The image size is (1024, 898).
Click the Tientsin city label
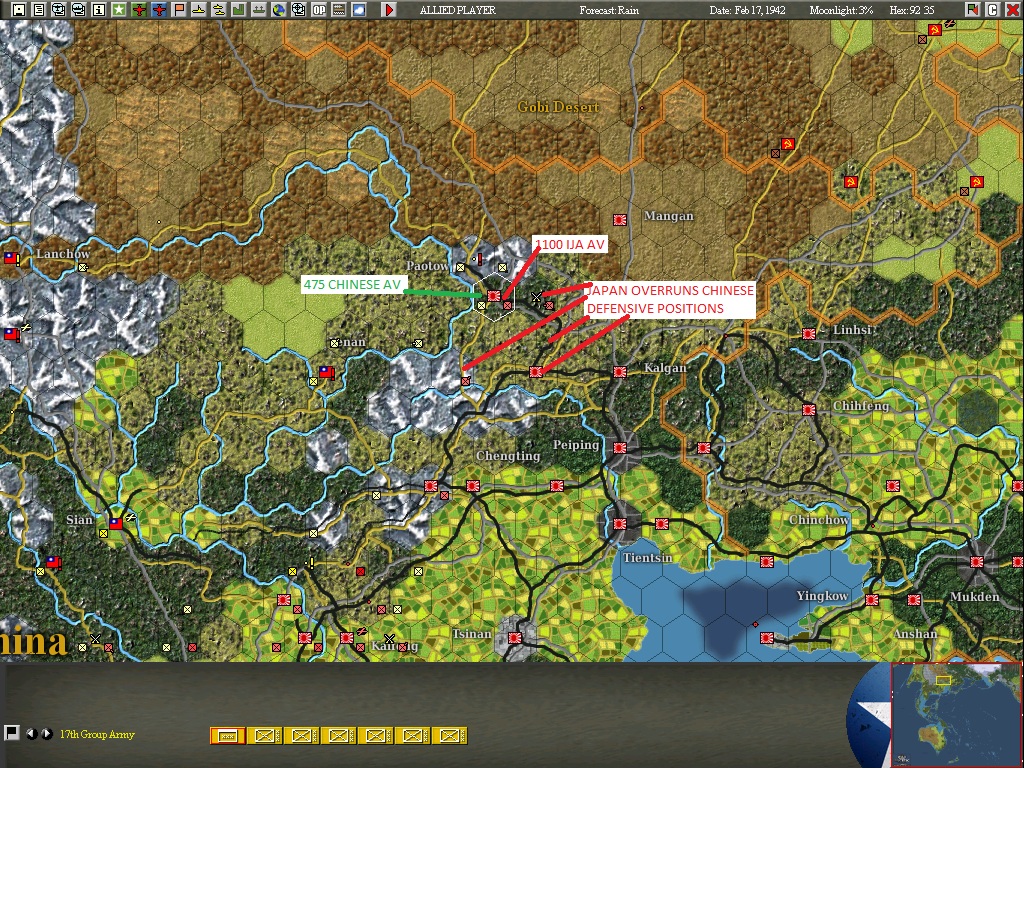pyautogui.click(x=647, y=558)
